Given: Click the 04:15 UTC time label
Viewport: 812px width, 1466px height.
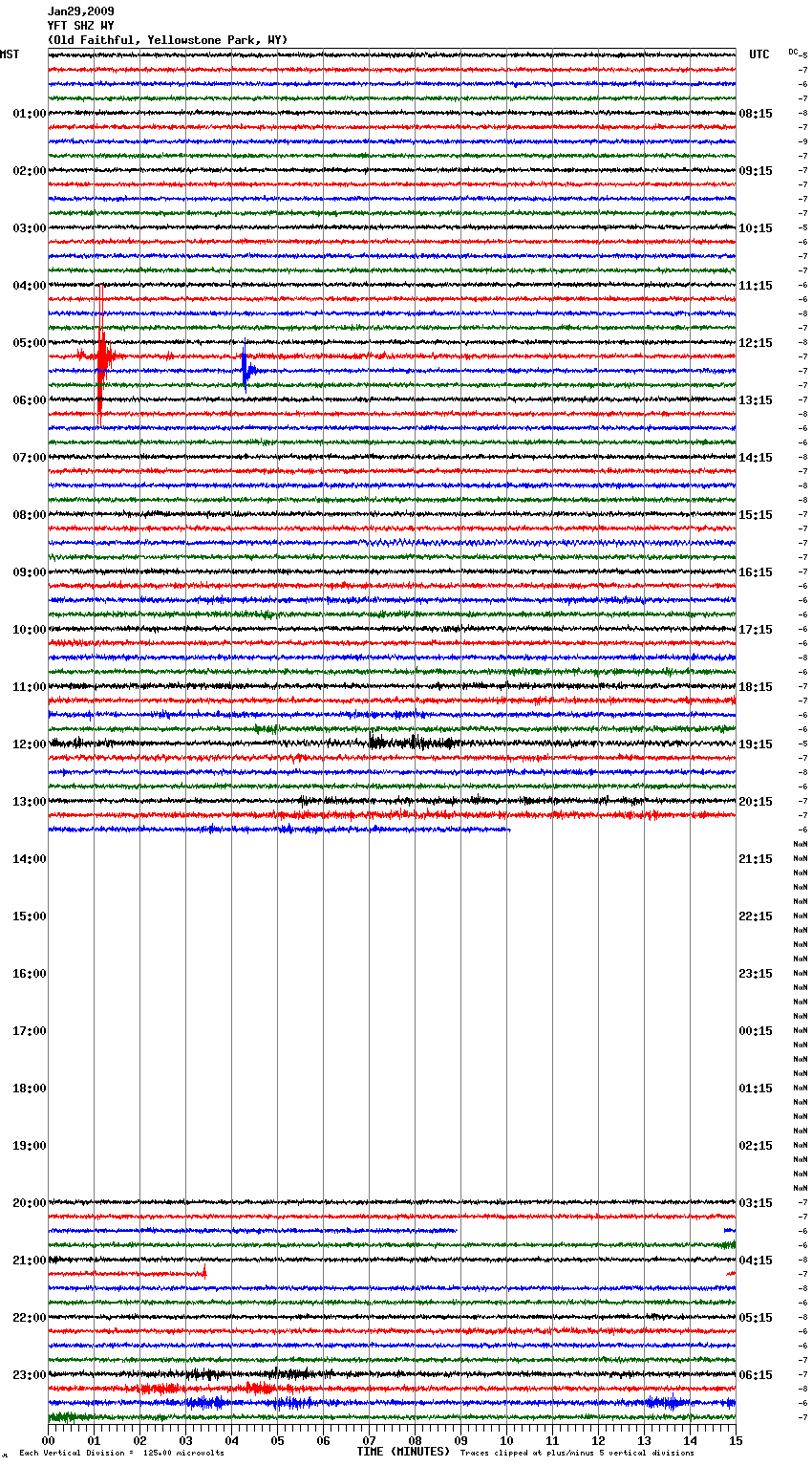Looking at the screenshot, I should click(756, 1261).
